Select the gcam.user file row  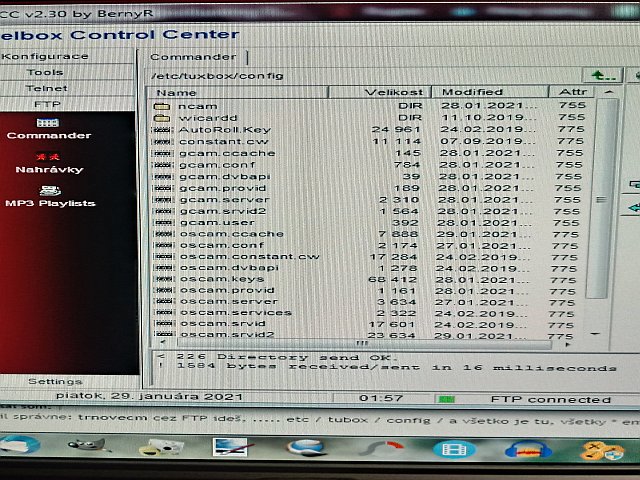pyautogui.click(x=369, y=223)
